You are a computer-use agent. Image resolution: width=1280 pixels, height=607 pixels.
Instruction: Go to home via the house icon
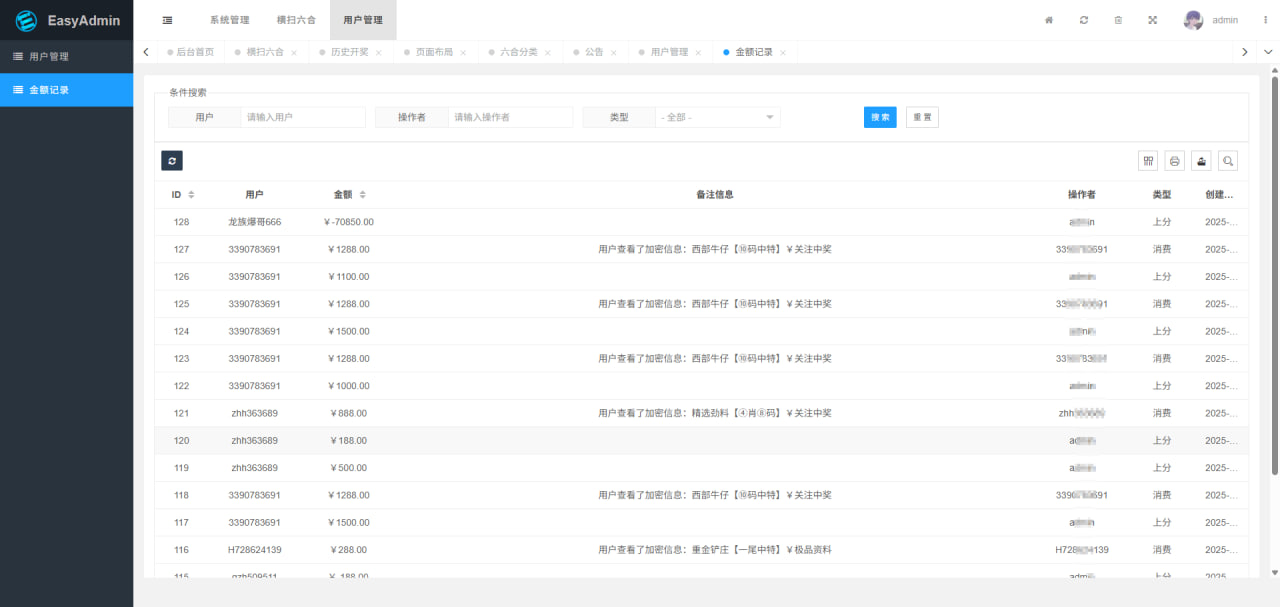point(1049,20)
